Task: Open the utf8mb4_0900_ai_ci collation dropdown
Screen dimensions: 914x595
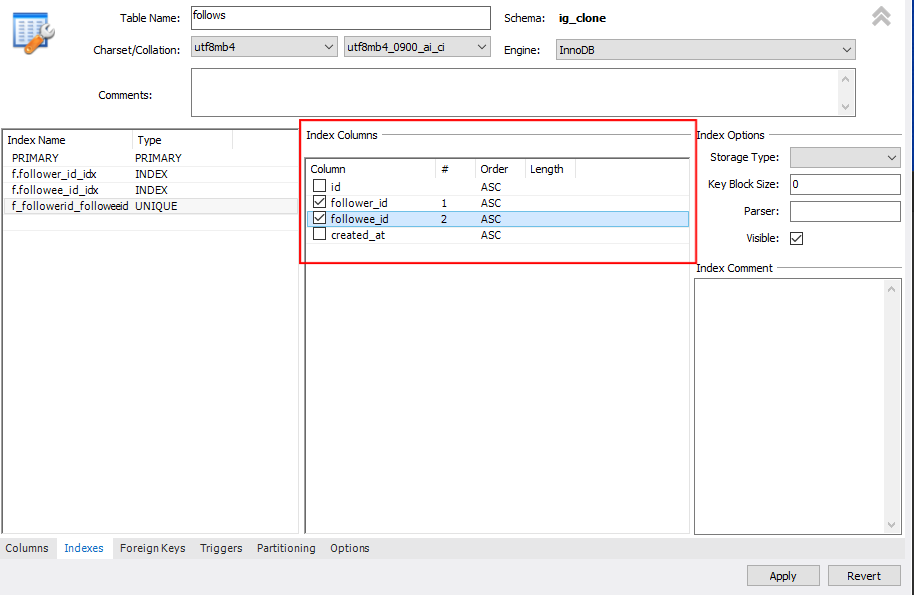Action: click(x=417, y=47)
